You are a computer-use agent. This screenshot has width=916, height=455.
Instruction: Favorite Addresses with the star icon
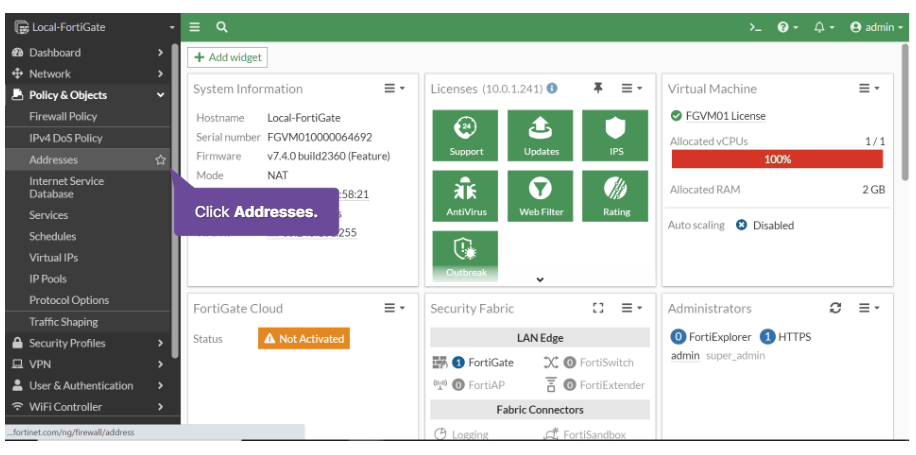(x=161, y=160)
